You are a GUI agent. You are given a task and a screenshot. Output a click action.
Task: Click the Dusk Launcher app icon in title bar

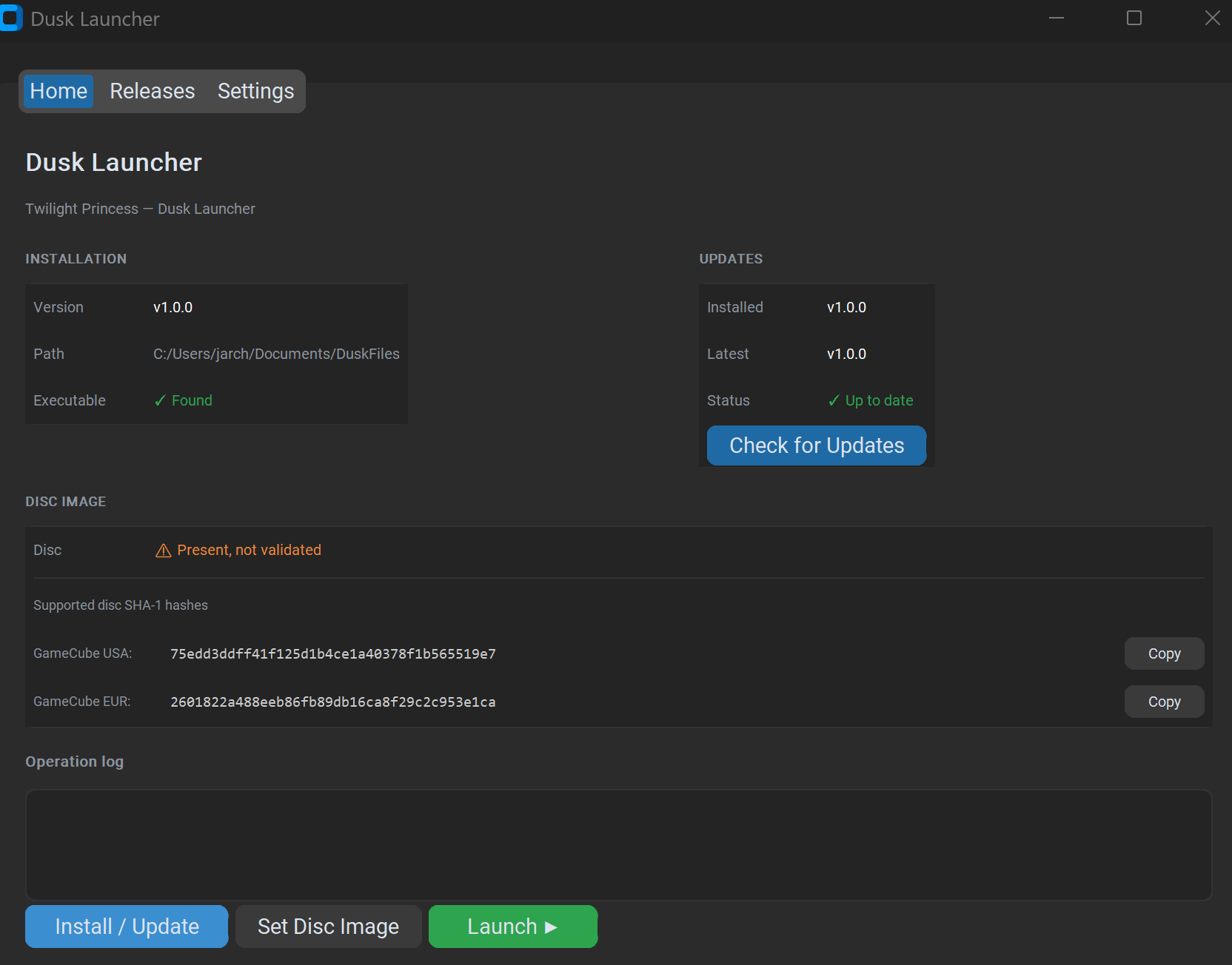(10, 19)
